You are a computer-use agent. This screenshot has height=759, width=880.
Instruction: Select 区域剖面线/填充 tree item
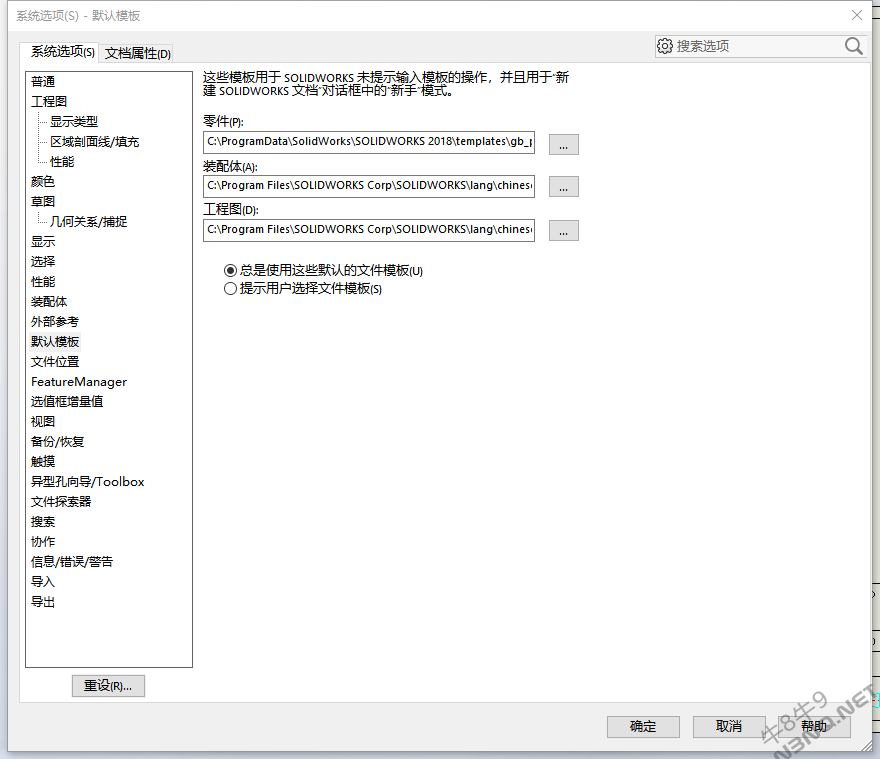(x=94, y=142)
